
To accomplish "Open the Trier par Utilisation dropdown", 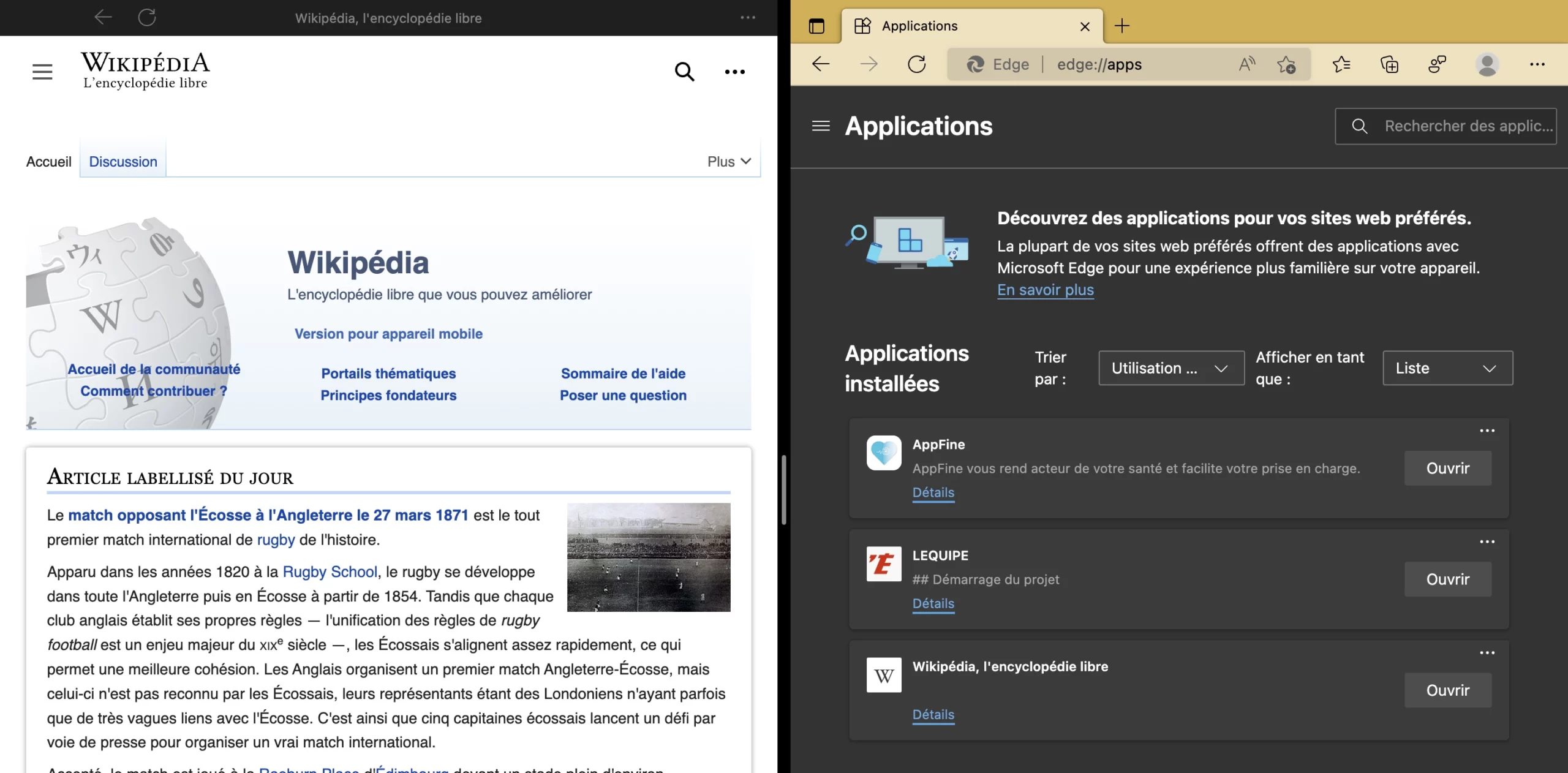I will [x=1171, y=368].
